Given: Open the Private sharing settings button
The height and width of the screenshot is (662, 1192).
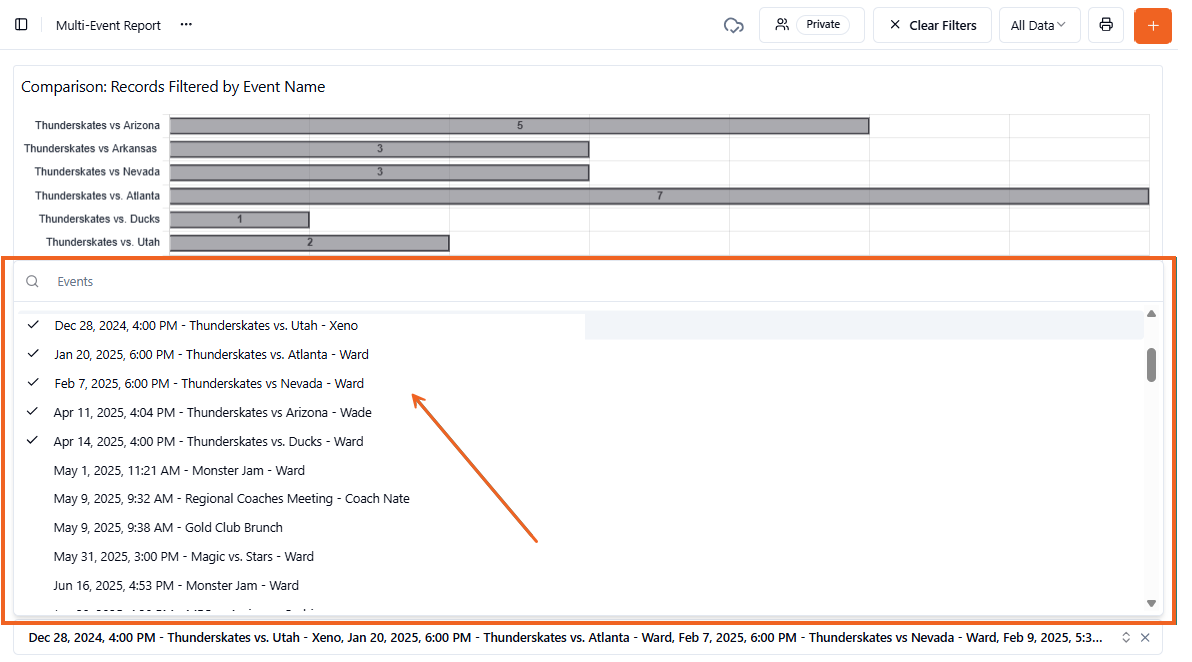Looking at the screenshot, I should (x=811, y=25).
